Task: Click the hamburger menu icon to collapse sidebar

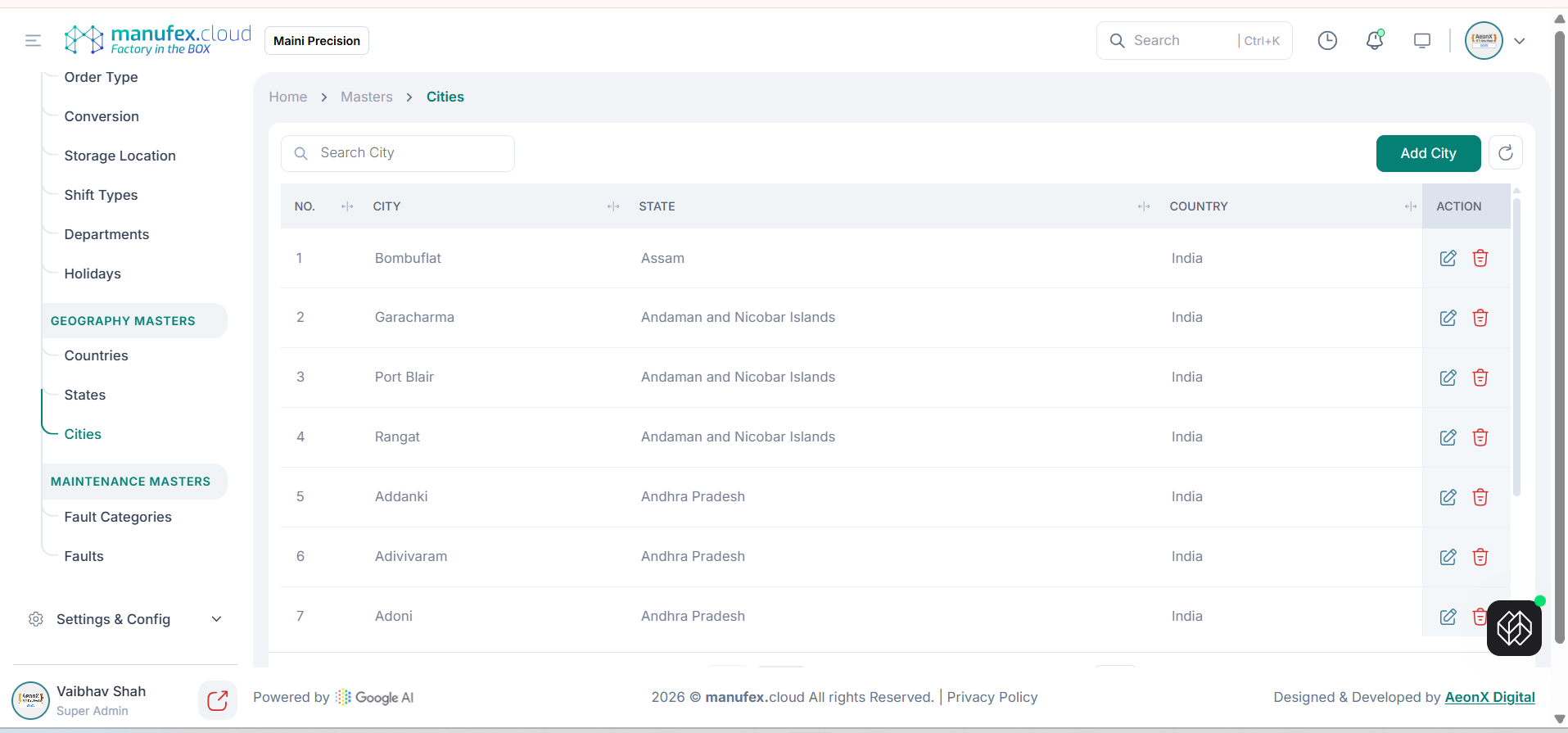Action: click(33, 41)
